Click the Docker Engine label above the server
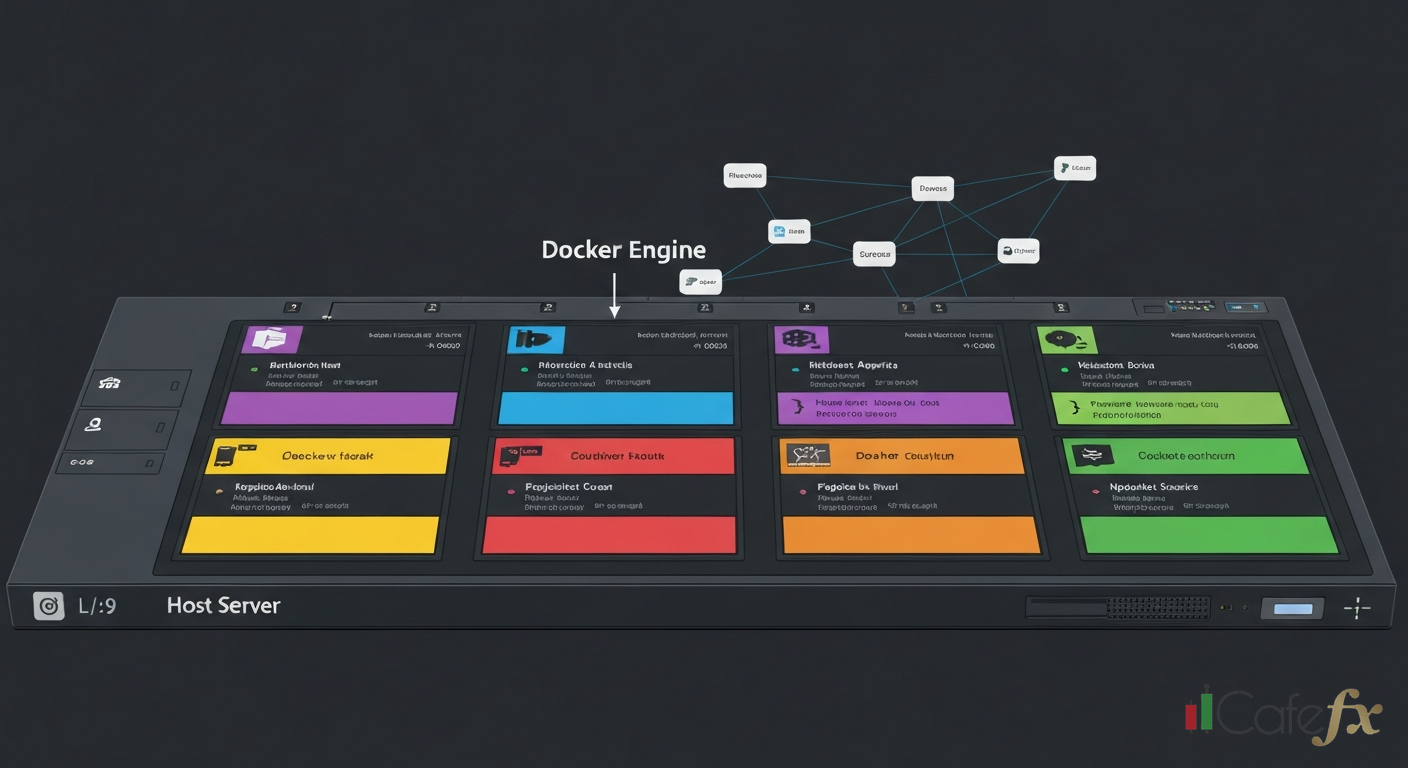Screen dimensions: 1408x768 [x=623, y=249]
